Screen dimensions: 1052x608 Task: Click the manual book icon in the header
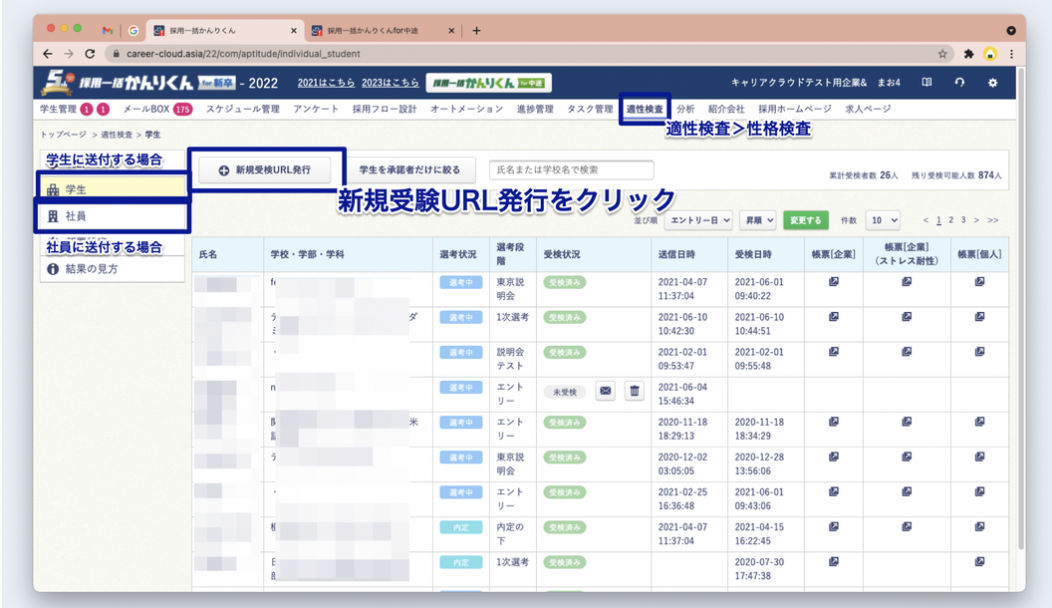927,82
